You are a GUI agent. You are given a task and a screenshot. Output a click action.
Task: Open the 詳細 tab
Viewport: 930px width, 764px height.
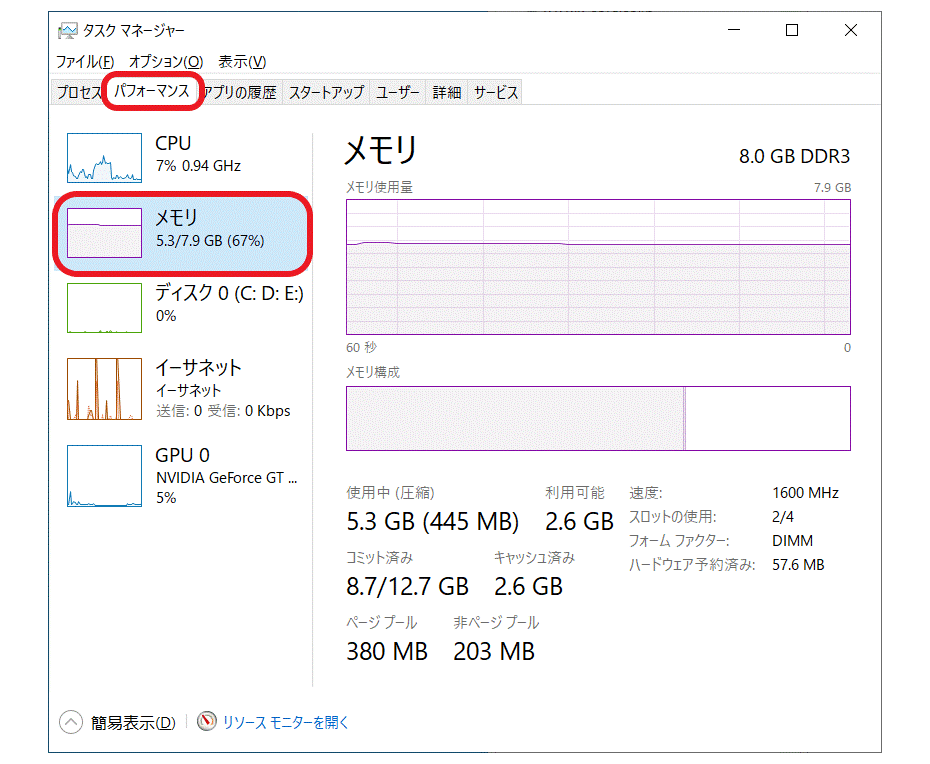[x=447, y=93]
